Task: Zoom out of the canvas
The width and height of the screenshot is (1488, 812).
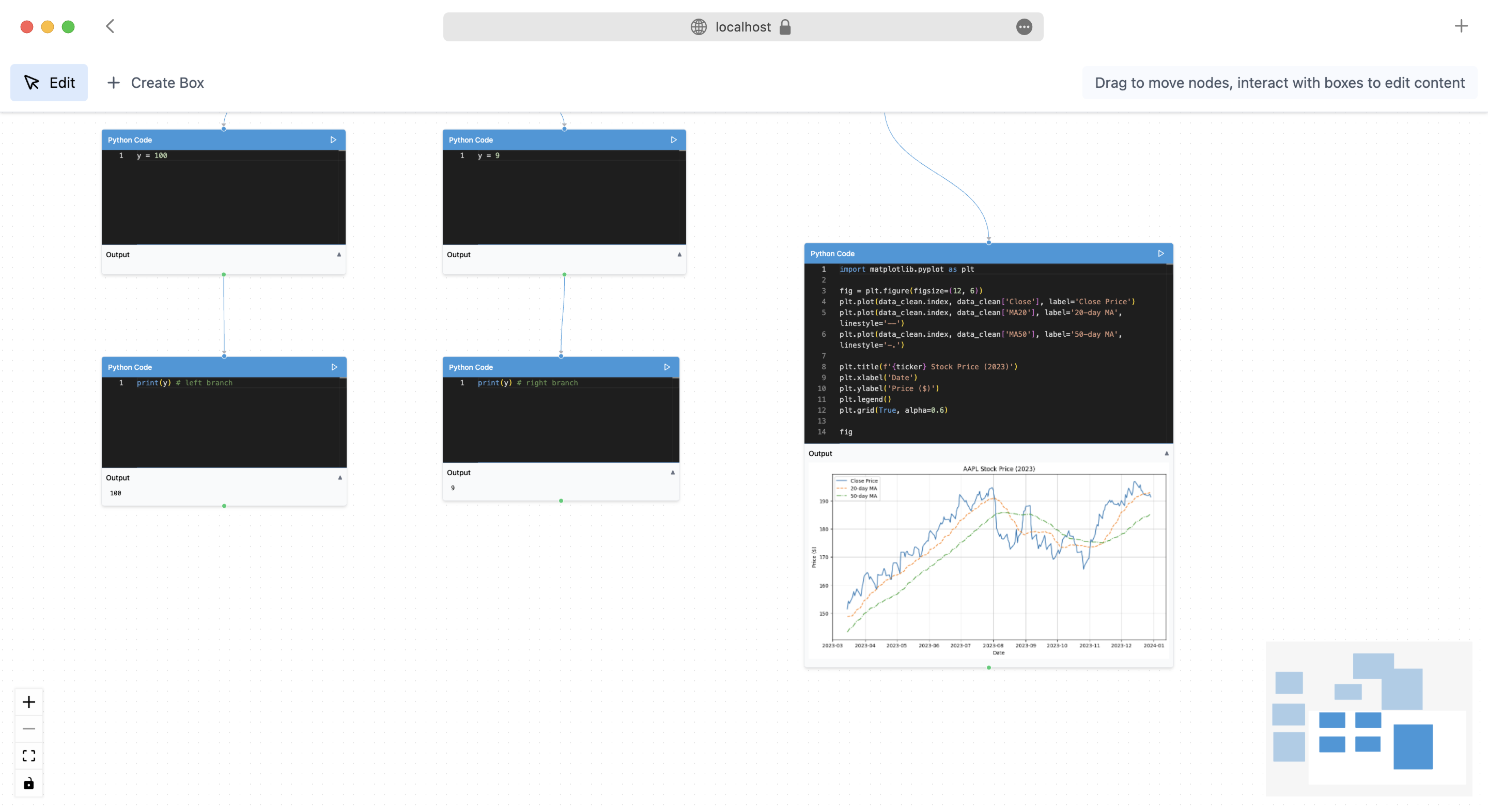Action: (x=29, y=729)
